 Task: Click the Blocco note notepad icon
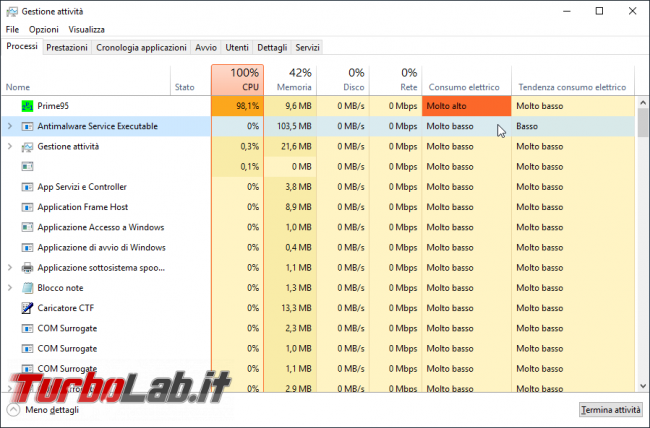pyautogui.click(x=27, y=288)
